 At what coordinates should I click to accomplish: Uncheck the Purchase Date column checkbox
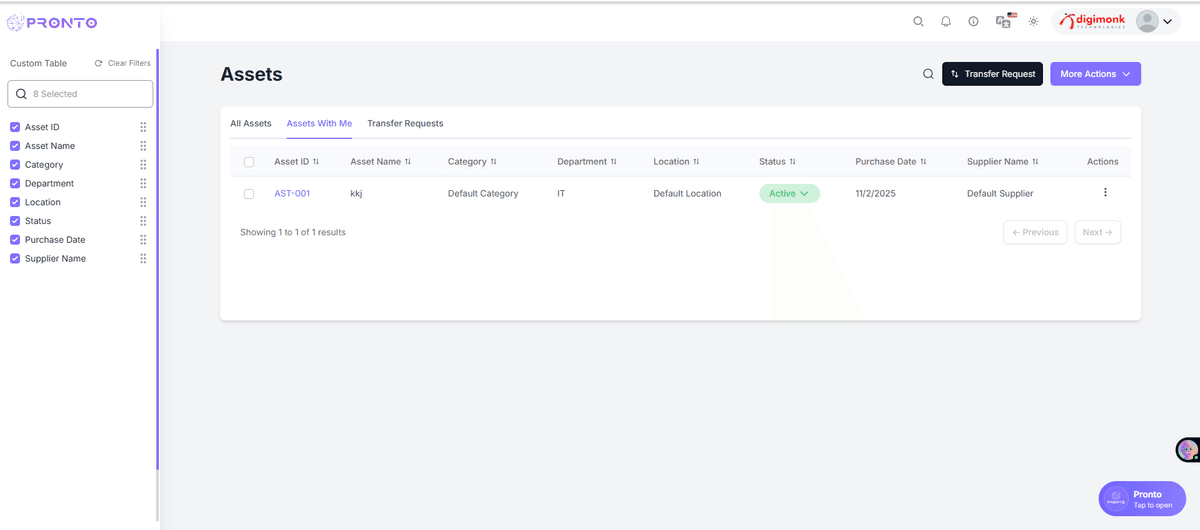click(x=15, y=240)
